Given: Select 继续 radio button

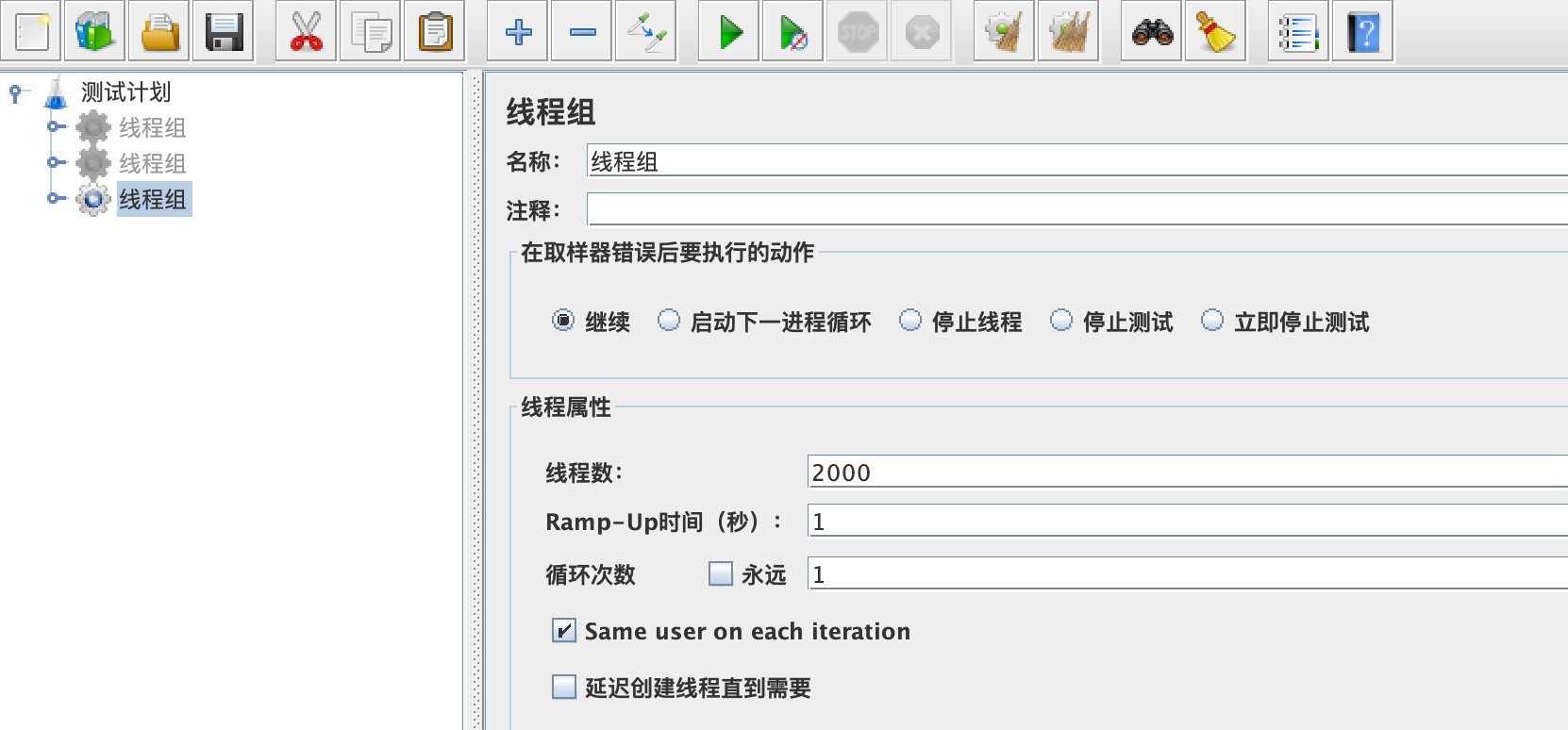Looking at the screenshot, I should point(563,321).
